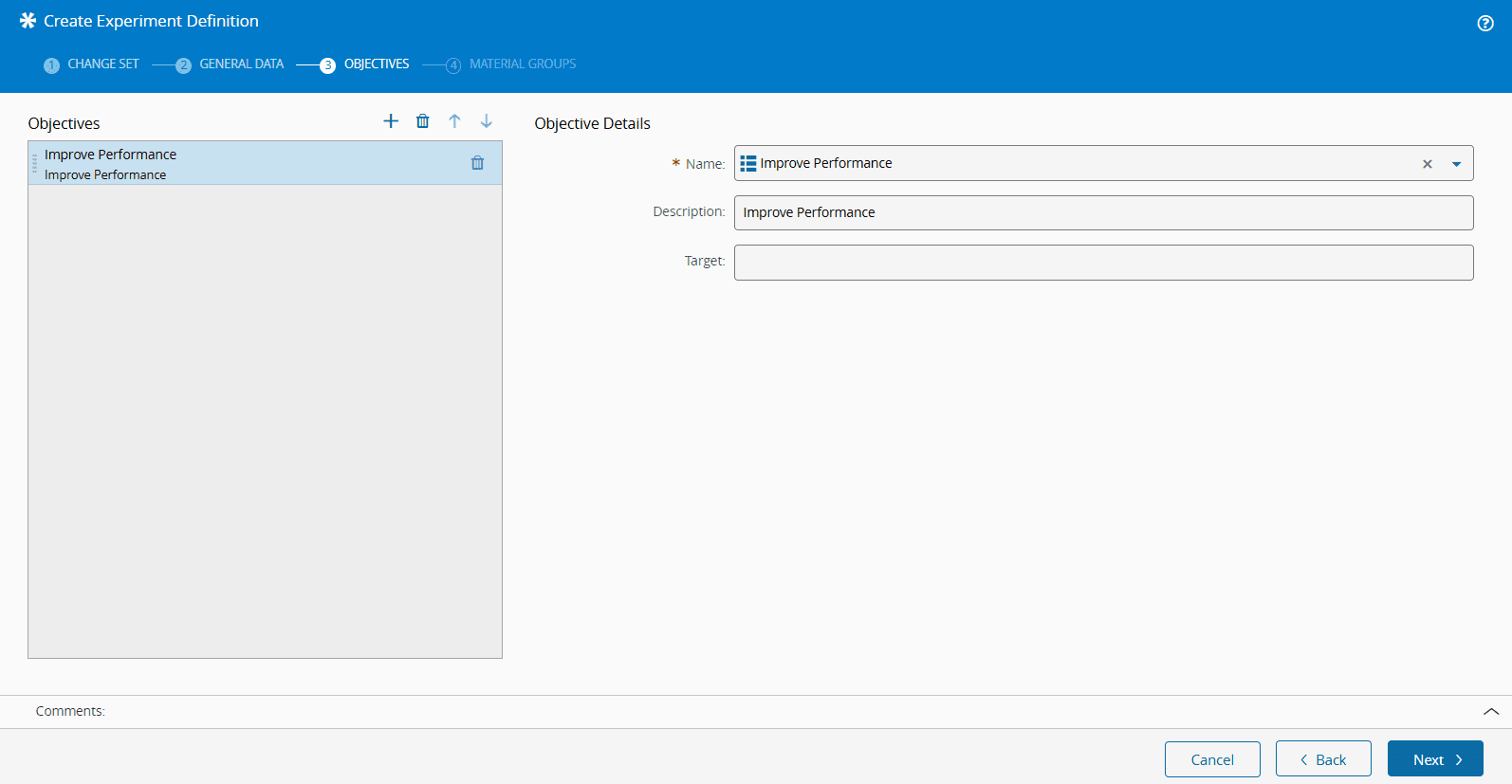
Task: Open help using the question mark icon
Action: tap(1485, 24)
